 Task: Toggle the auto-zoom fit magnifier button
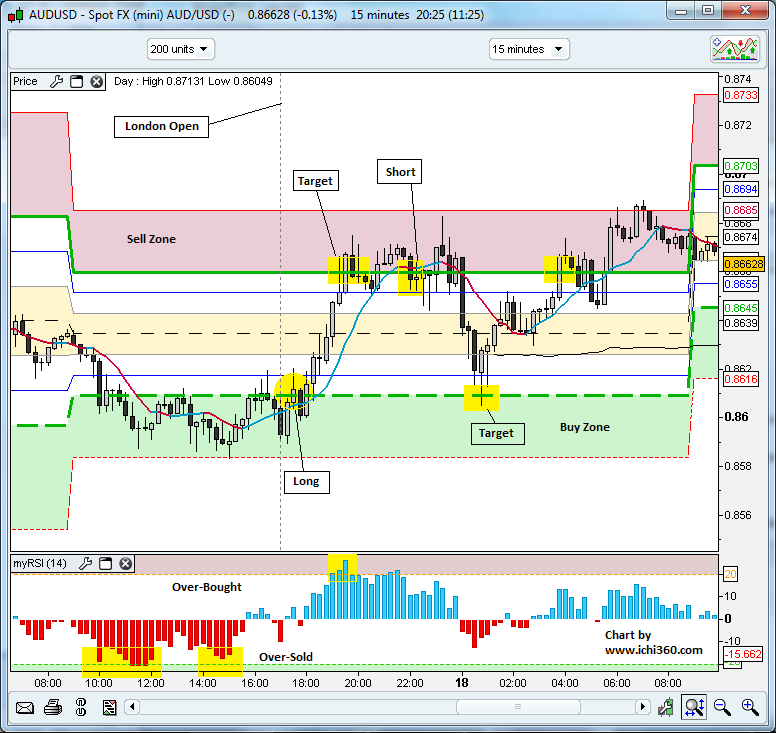694,708
